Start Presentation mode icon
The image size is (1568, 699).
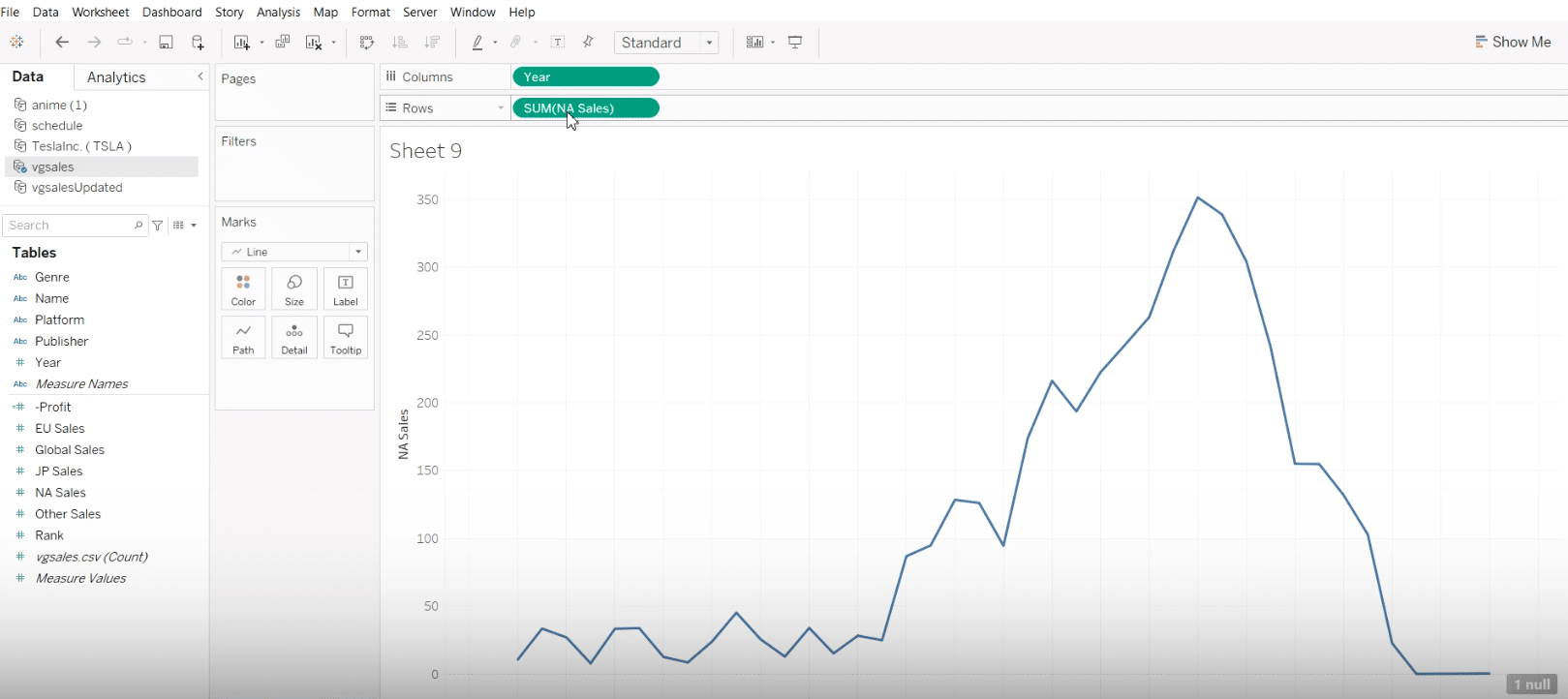[x=795, y=43]
